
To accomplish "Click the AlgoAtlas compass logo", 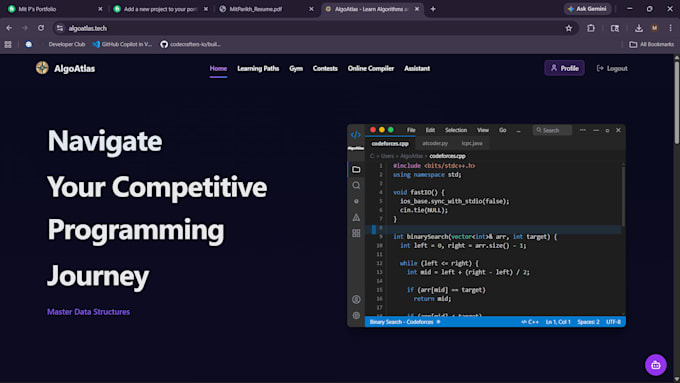I will click(42, 68).
